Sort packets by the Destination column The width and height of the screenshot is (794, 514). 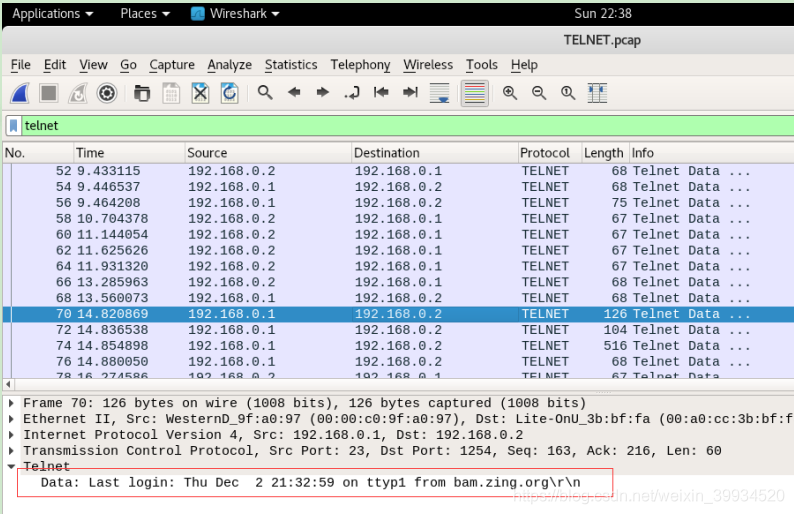[434, 153]
